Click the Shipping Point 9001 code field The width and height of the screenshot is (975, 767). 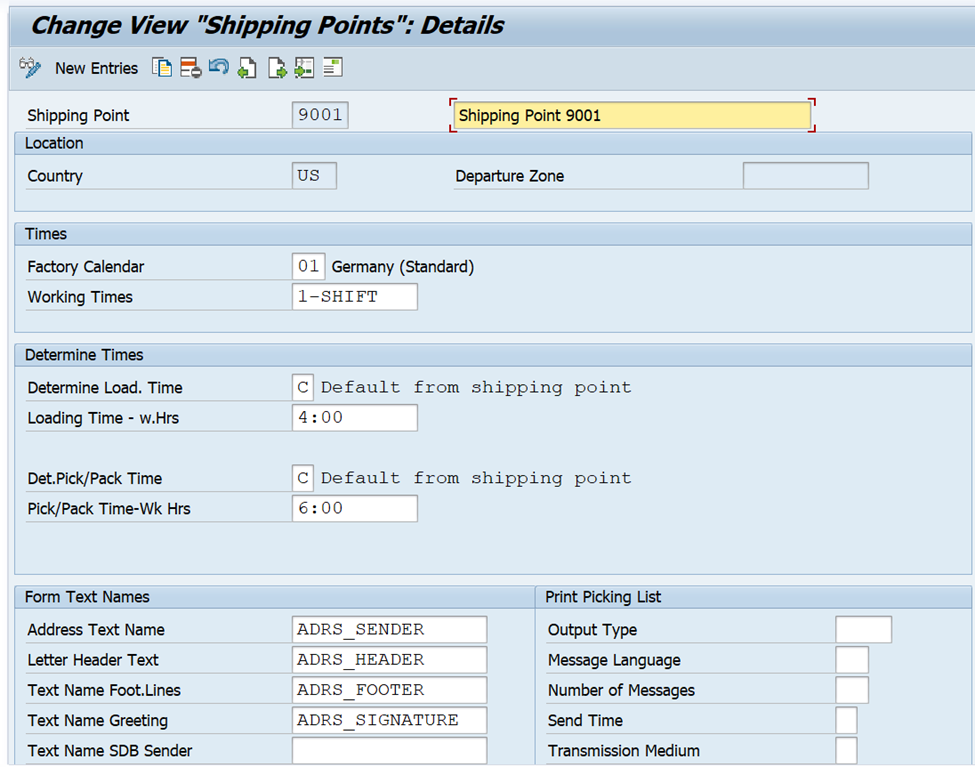[x=320, y=115]
